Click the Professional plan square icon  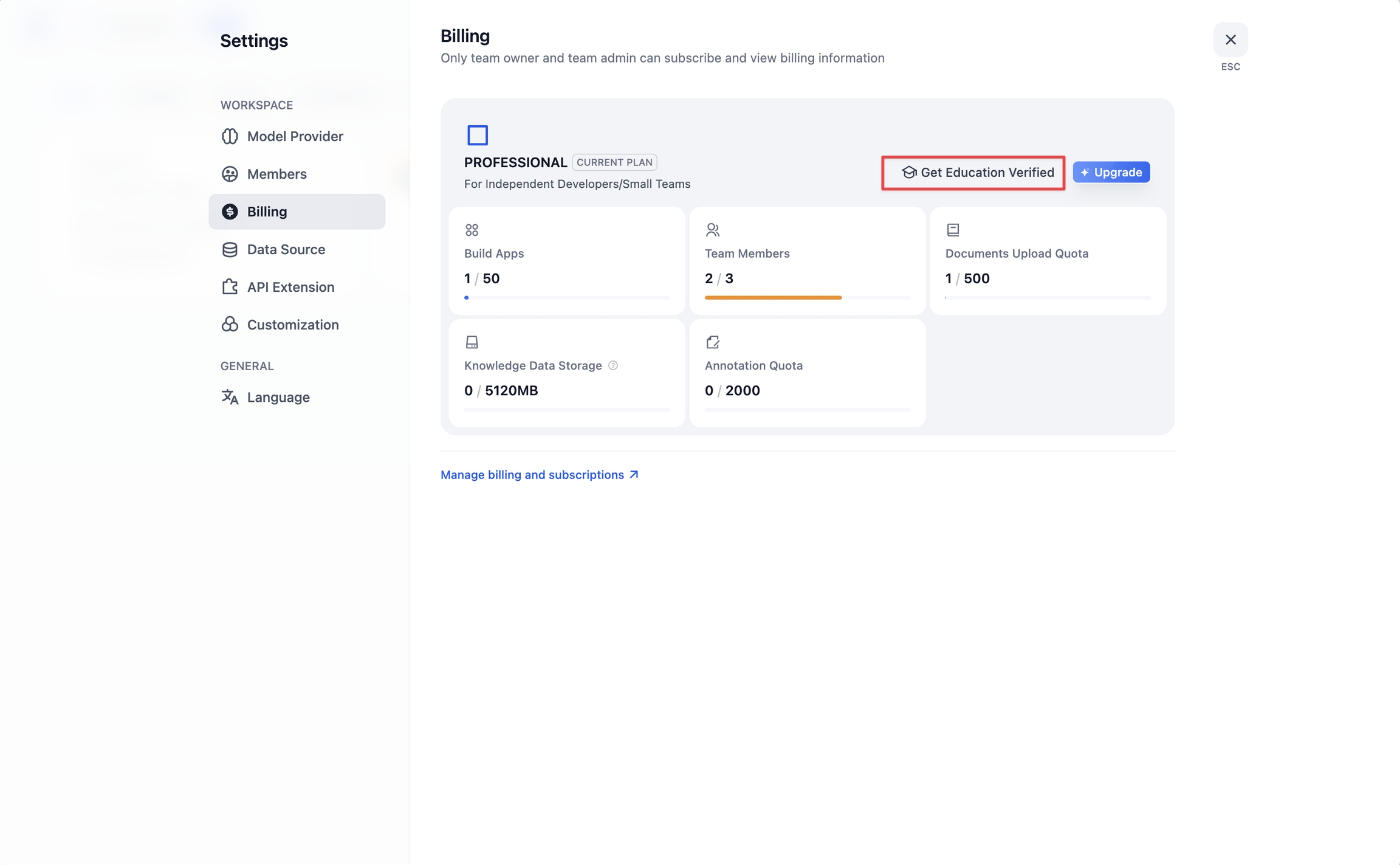pos(478,135)
